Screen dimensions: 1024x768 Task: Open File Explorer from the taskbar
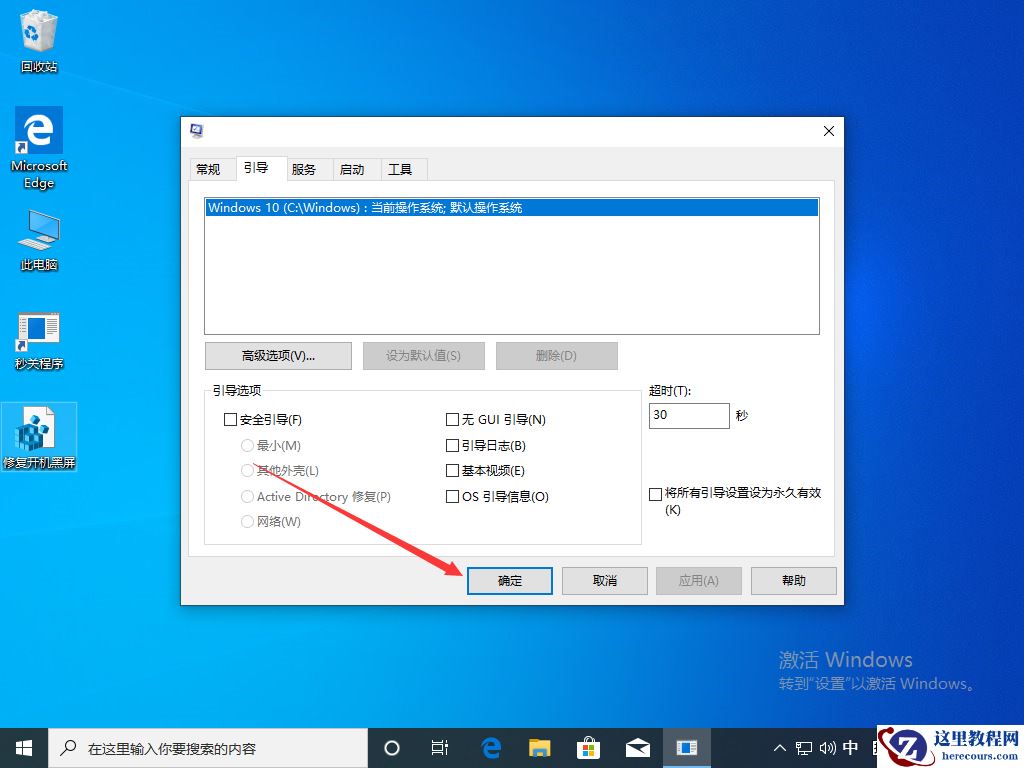coord(539,747)
